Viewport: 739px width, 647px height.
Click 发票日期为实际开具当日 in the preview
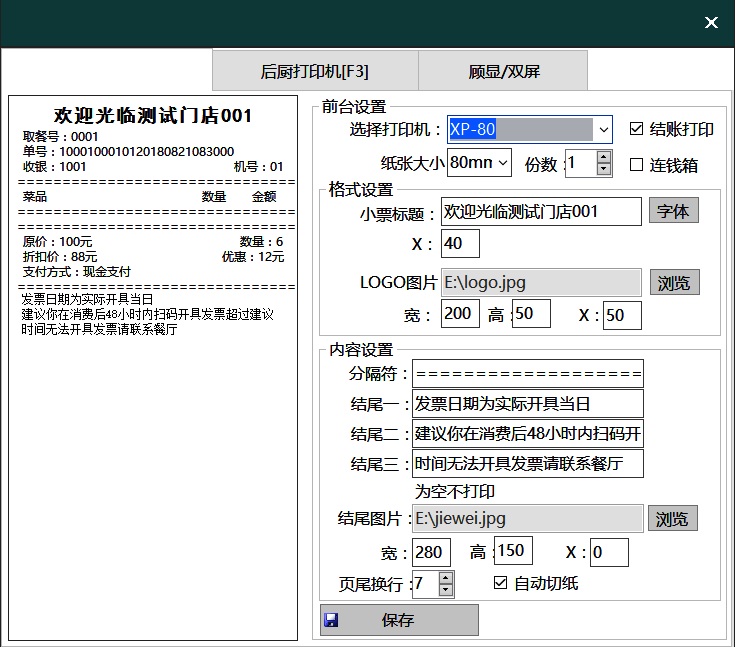[87, 299]
